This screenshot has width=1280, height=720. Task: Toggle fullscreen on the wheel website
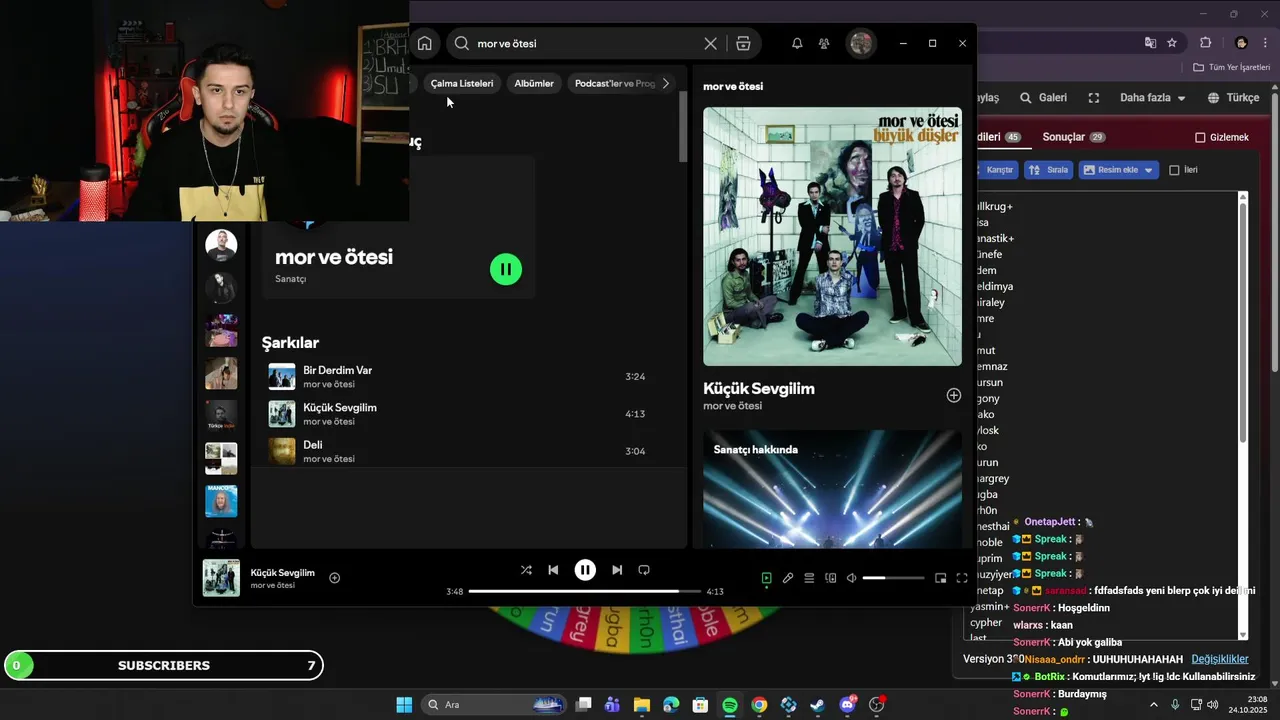(1093, 98)
